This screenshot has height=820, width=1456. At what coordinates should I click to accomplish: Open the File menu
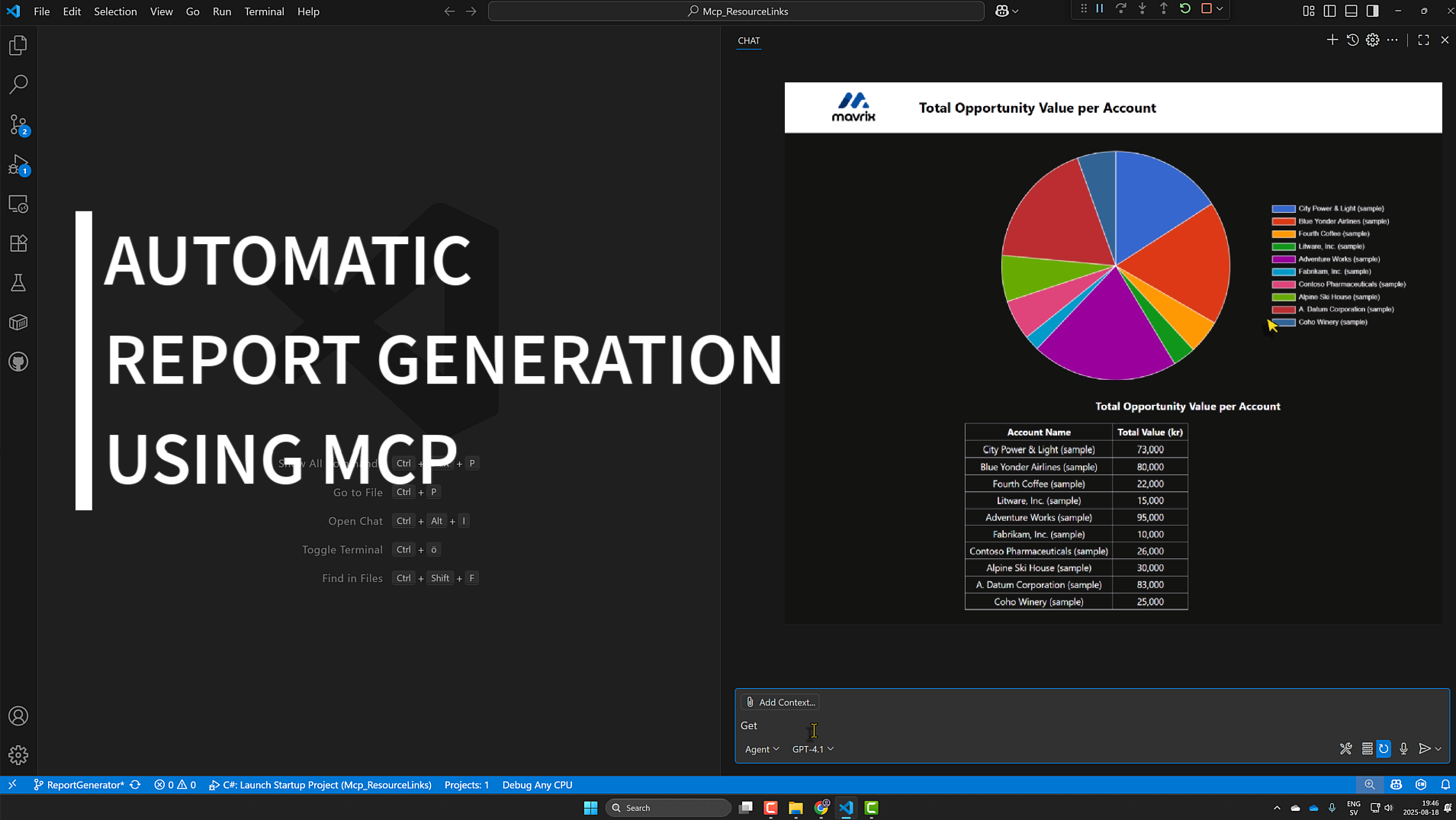(42, 11)
